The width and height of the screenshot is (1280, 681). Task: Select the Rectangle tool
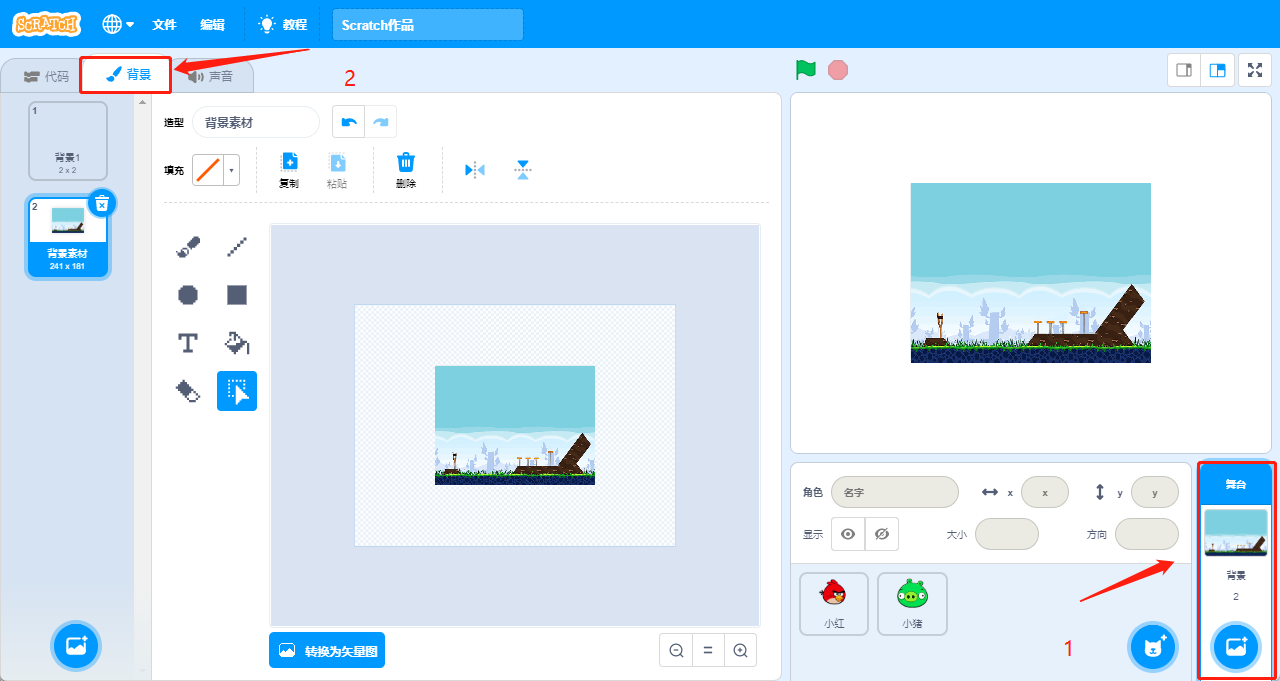237,295
